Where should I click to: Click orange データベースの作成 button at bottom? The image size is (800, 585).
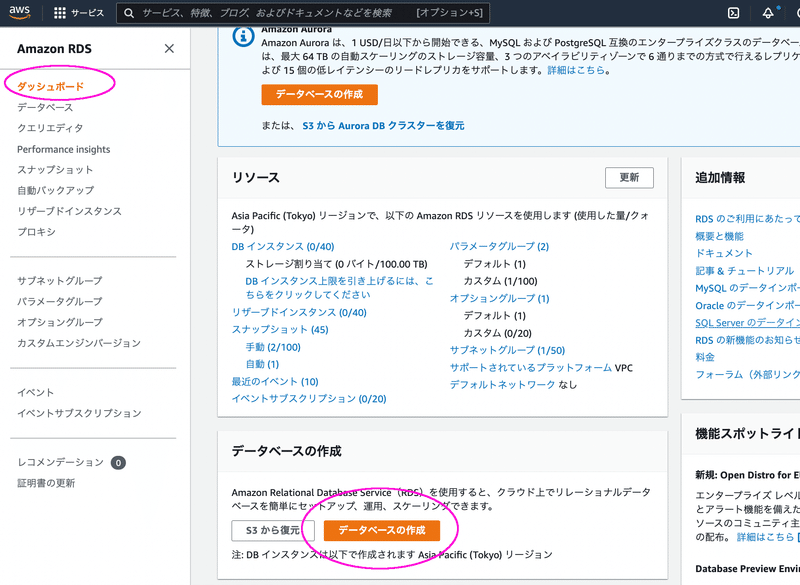pos(382,530)
